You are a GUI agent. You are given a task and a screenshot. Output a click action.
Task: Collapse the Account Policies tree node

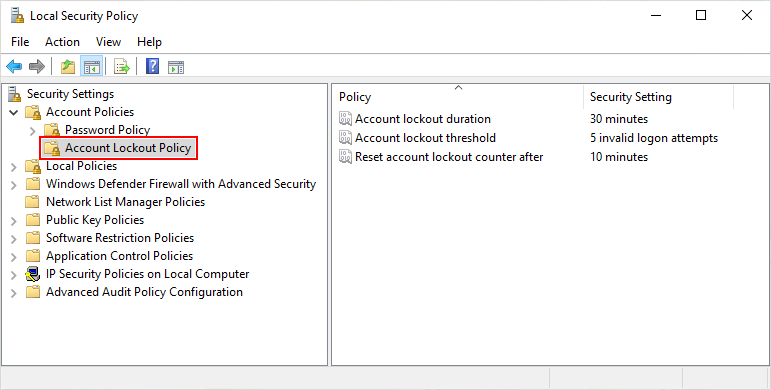pyautogui.click(x=14, y=113)
